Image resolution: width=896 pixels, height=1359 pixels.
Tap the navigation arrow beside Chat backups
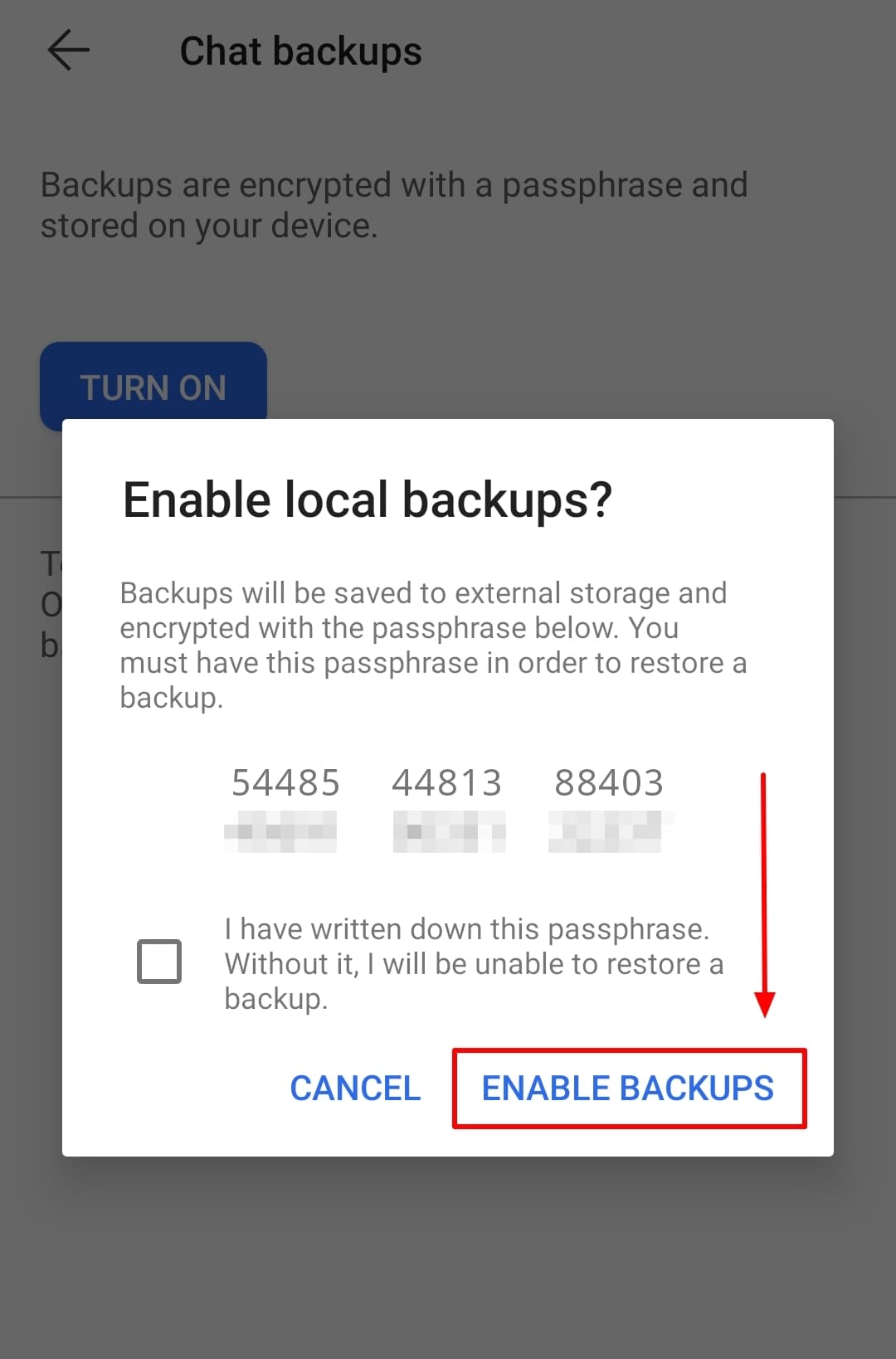[66, 50]
